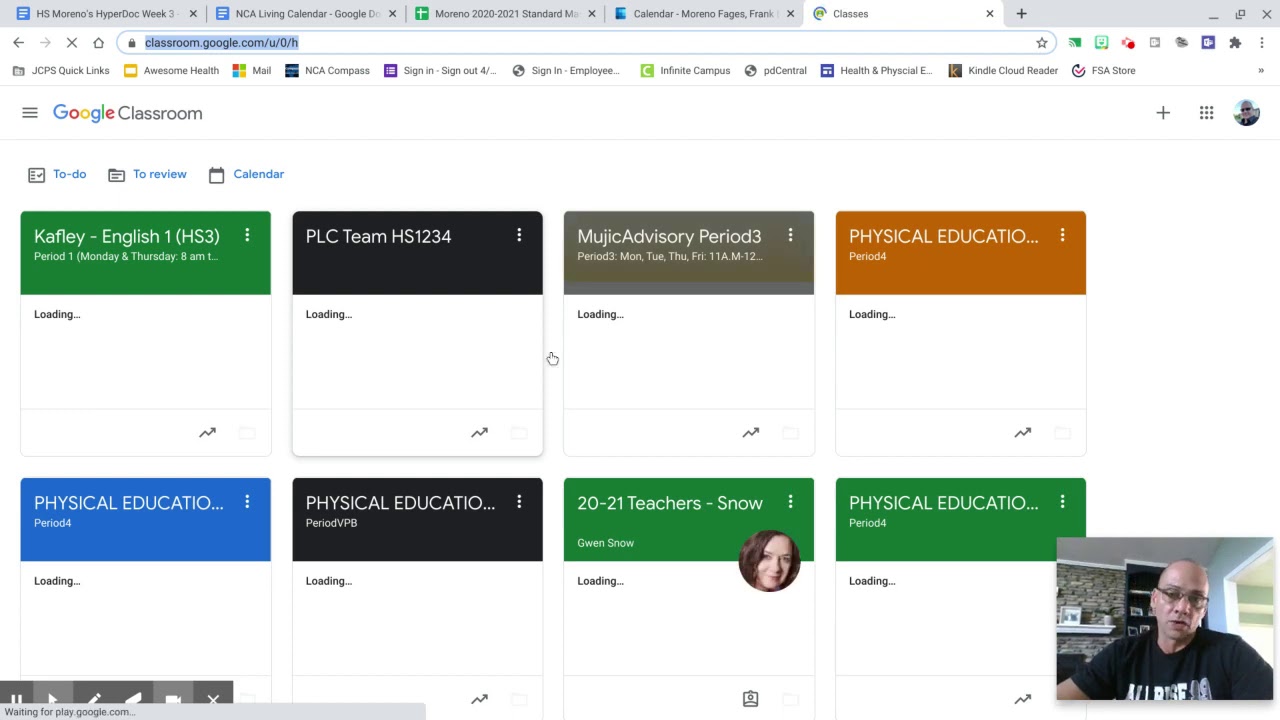Open gradebook icon on PLC Team HS1234 card

(x=479, y=433)
